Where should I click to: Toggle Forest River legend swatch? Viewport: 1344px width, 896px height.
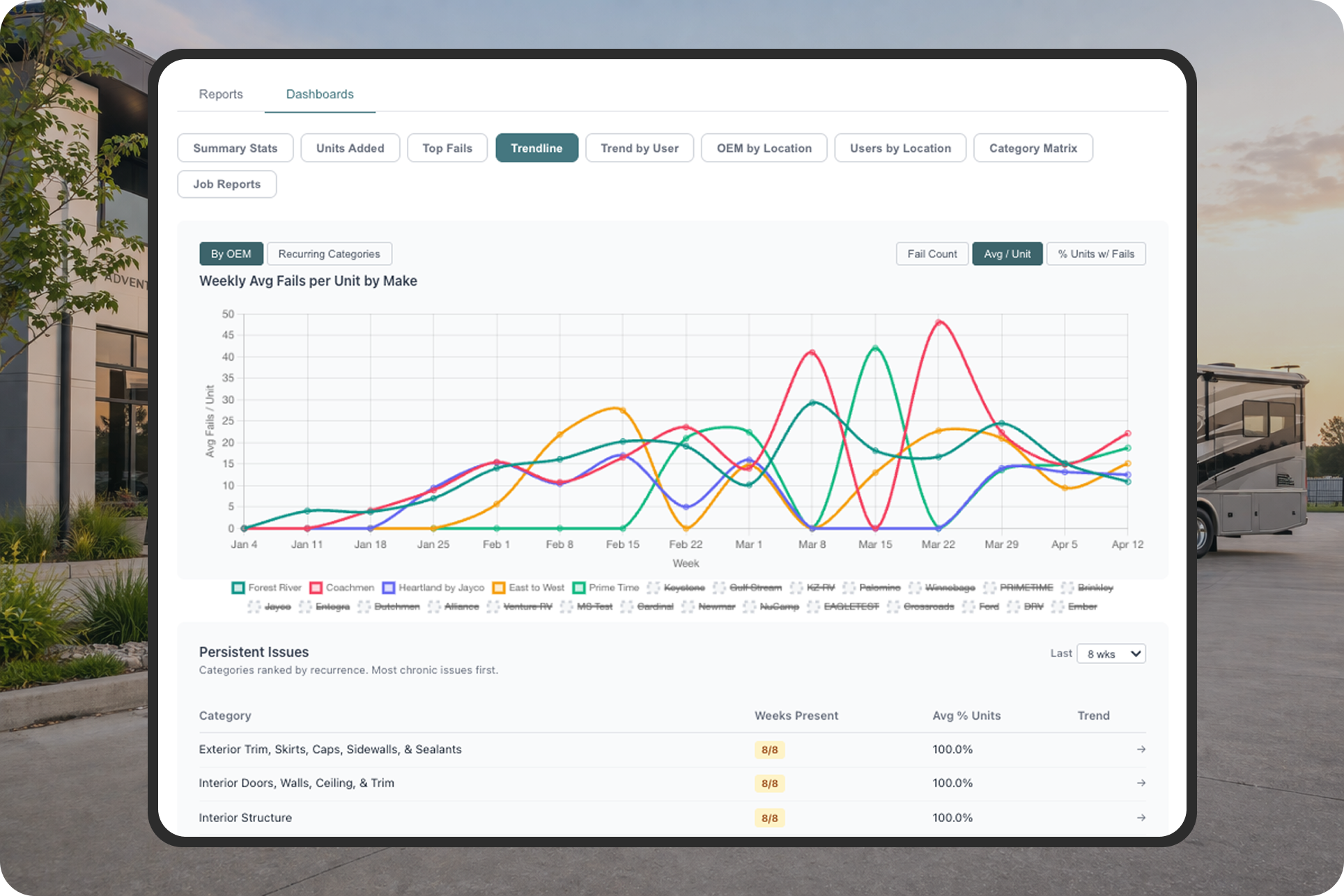click(x=238, y=587)
